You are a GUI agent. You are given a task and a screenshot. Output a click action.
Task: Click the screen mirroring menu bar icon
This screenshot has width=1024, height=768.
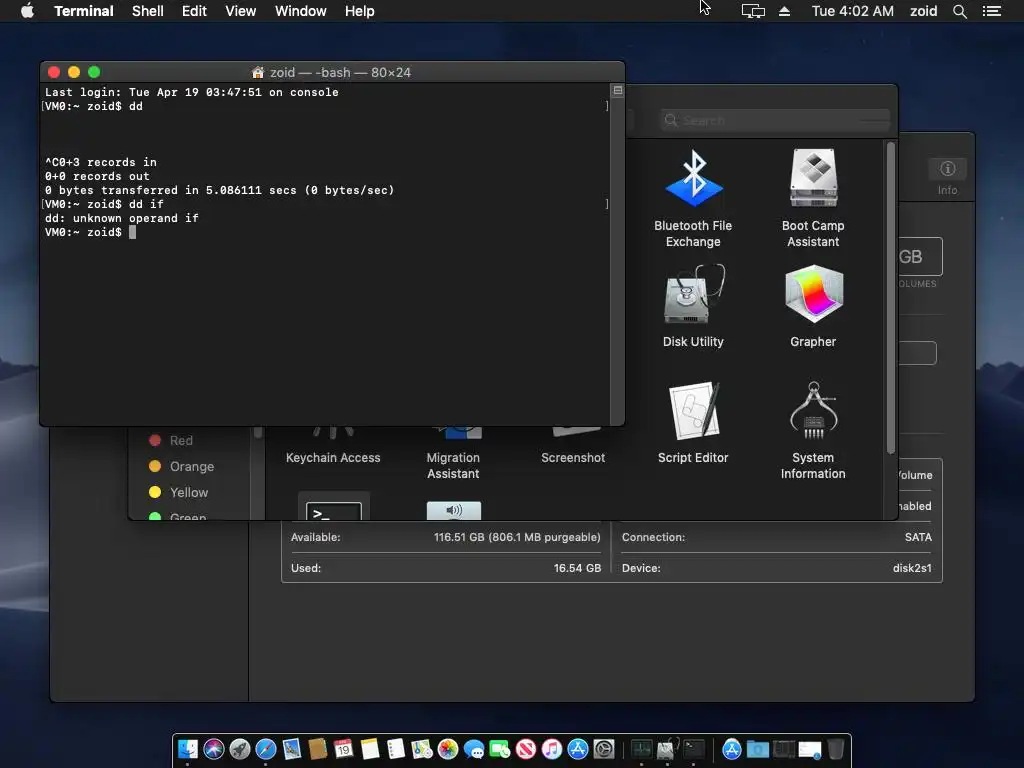tap(753, 11)
